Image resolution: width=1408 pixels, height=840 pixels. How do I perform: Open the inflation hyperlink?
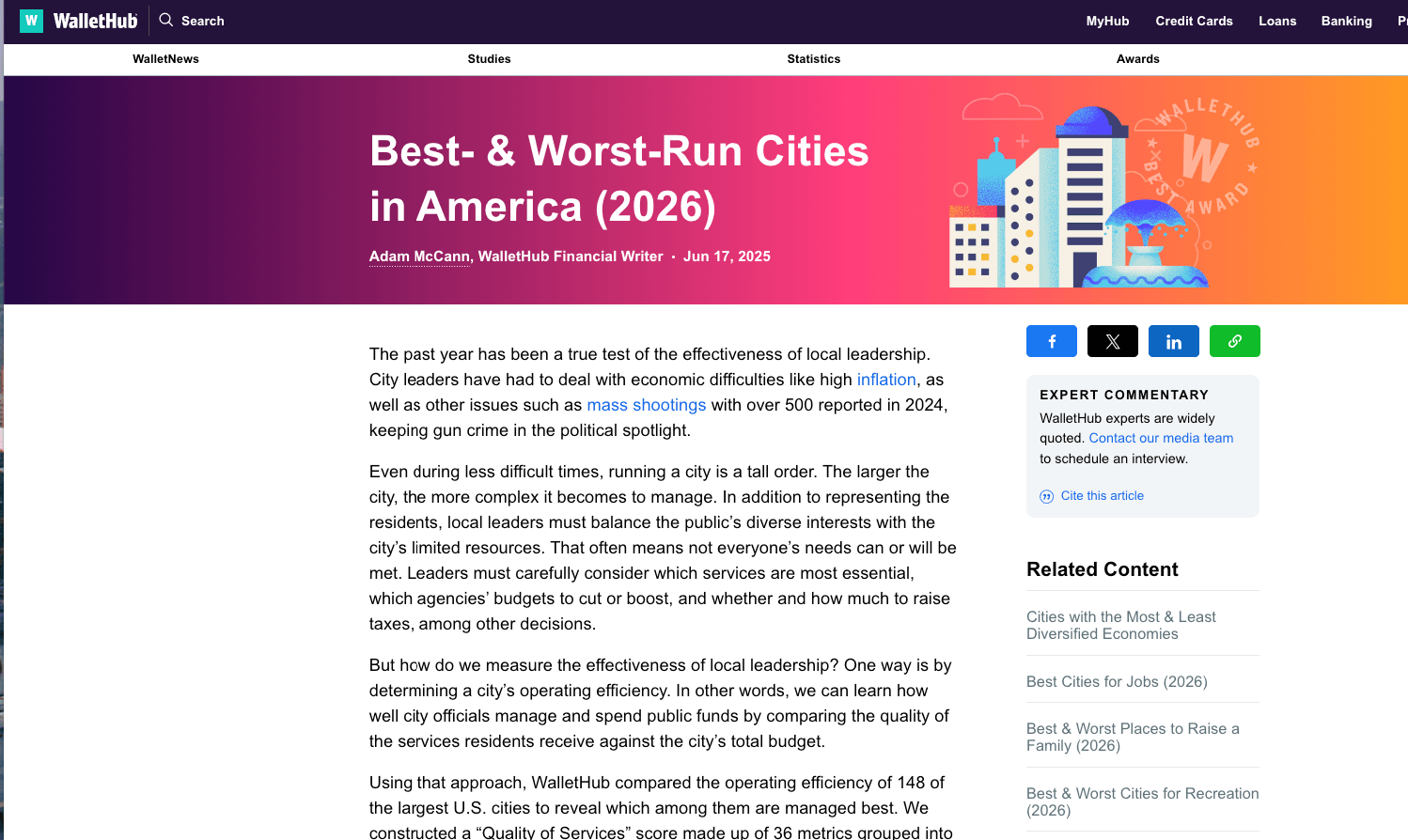tap(886, 379)
